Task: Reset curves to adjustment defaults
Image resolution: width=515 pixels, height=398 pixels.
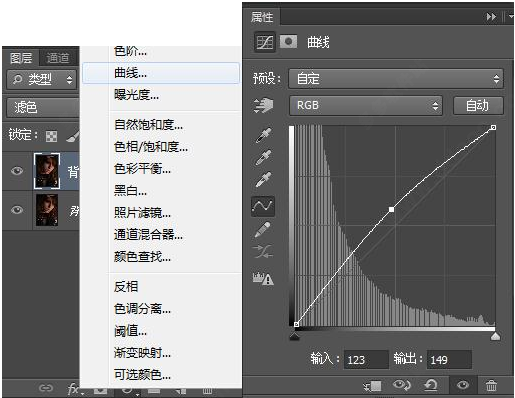Action: 431,386
